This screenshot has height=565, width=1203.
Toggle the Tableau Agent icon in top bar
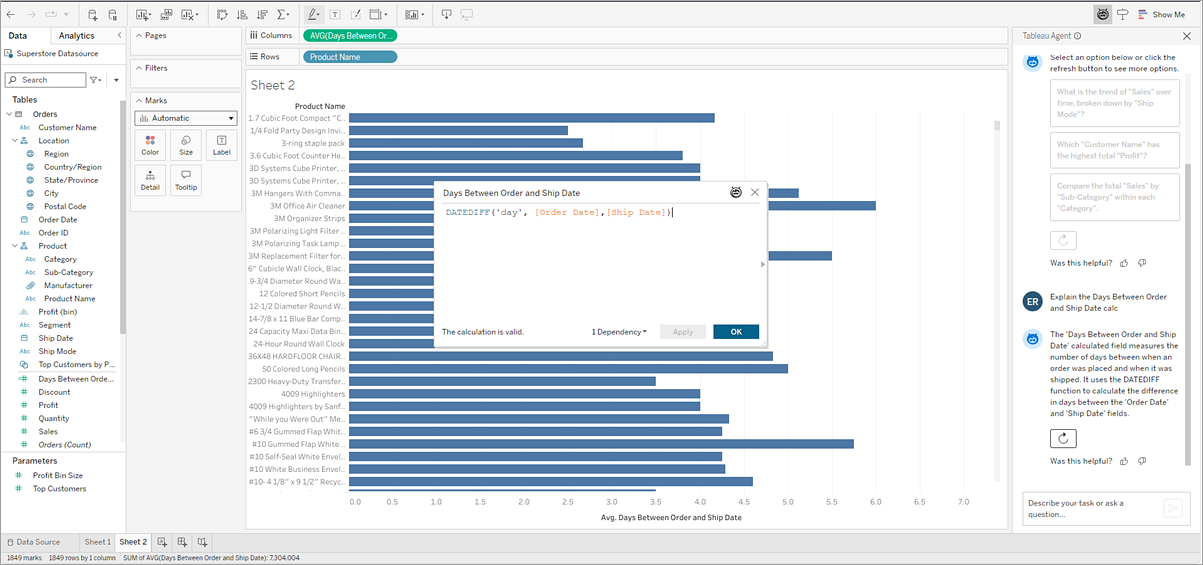point(1103,15)
